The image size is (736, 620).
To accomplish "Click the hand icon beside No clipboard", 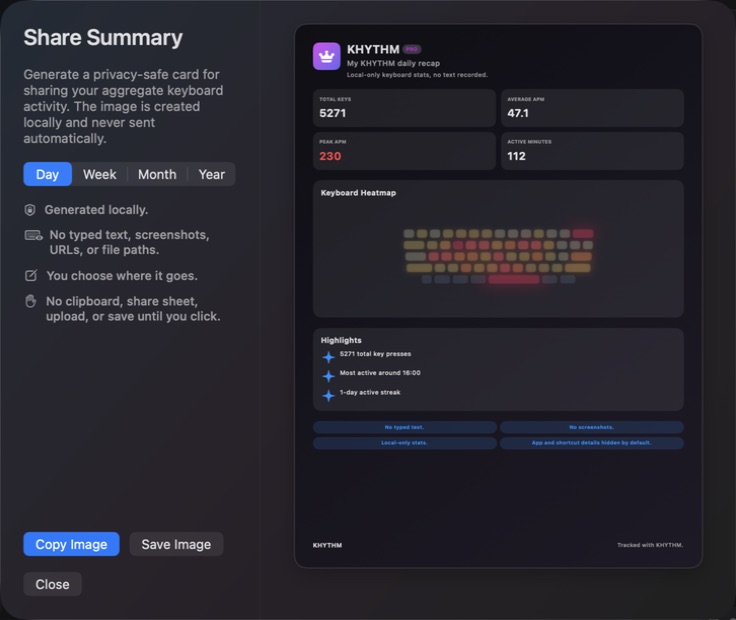I will (31, 301).
